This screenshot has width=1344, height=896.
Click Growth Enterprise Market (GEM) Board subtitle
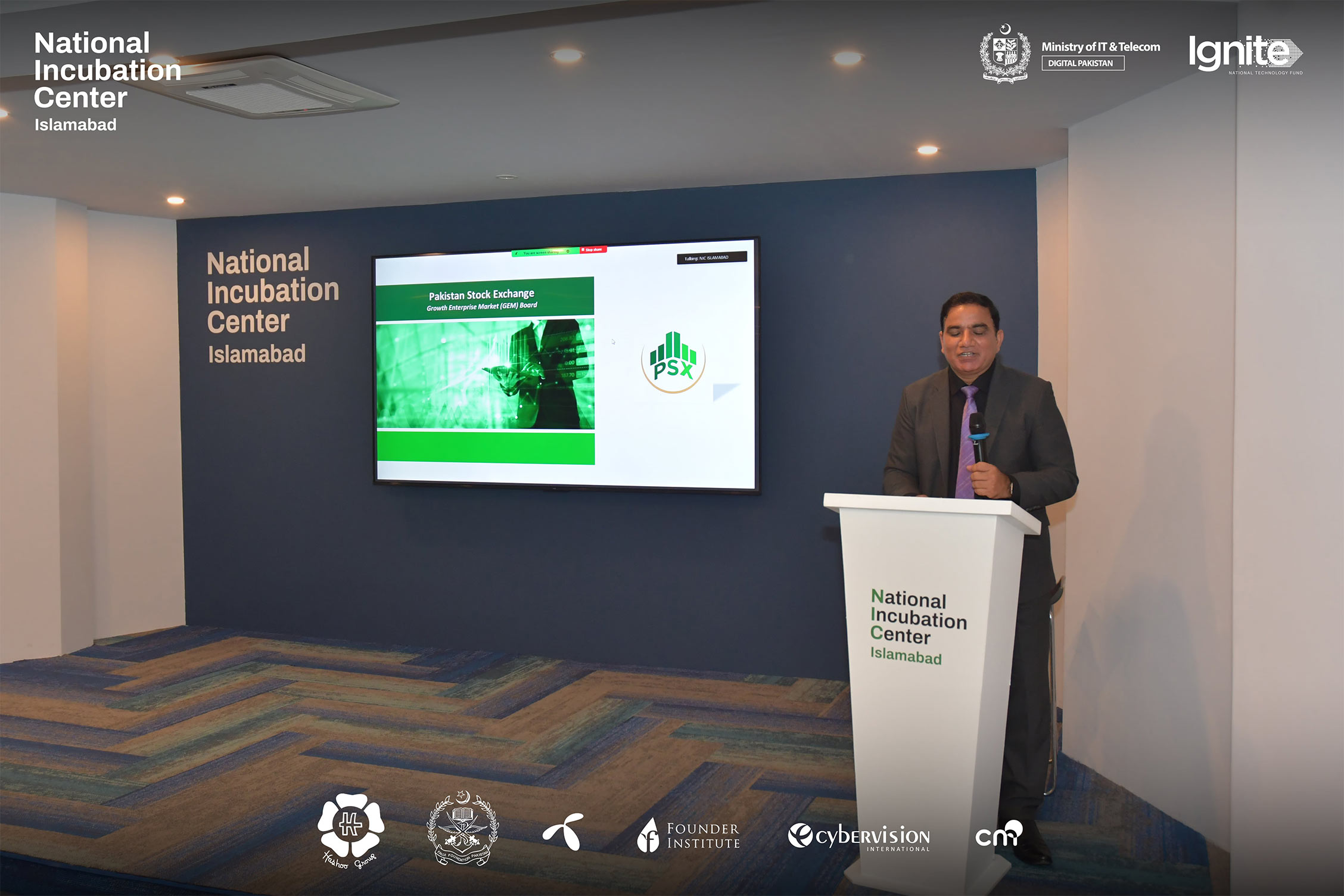coord(481,307)
